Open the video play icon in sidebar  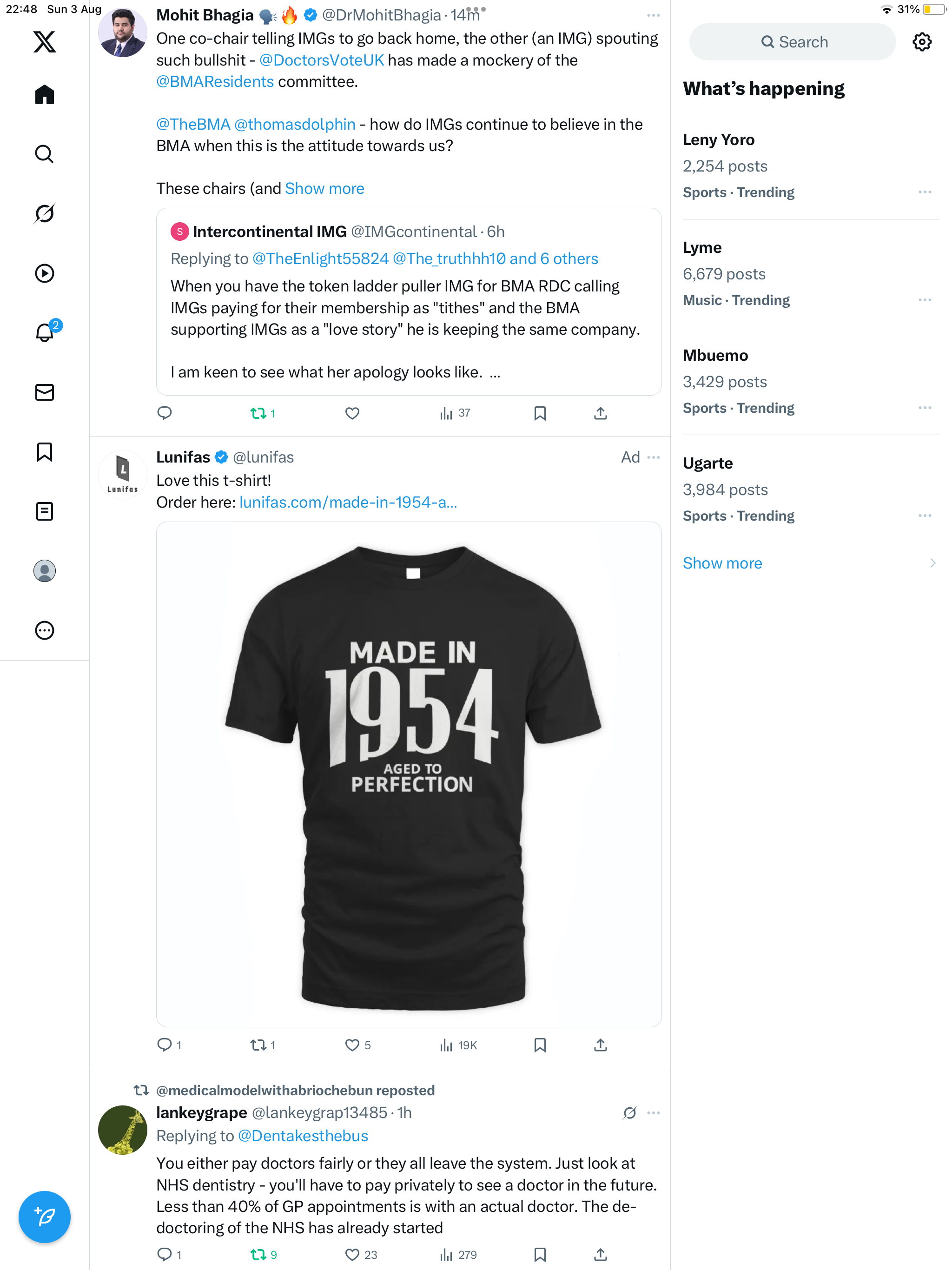tap(44, 273)
